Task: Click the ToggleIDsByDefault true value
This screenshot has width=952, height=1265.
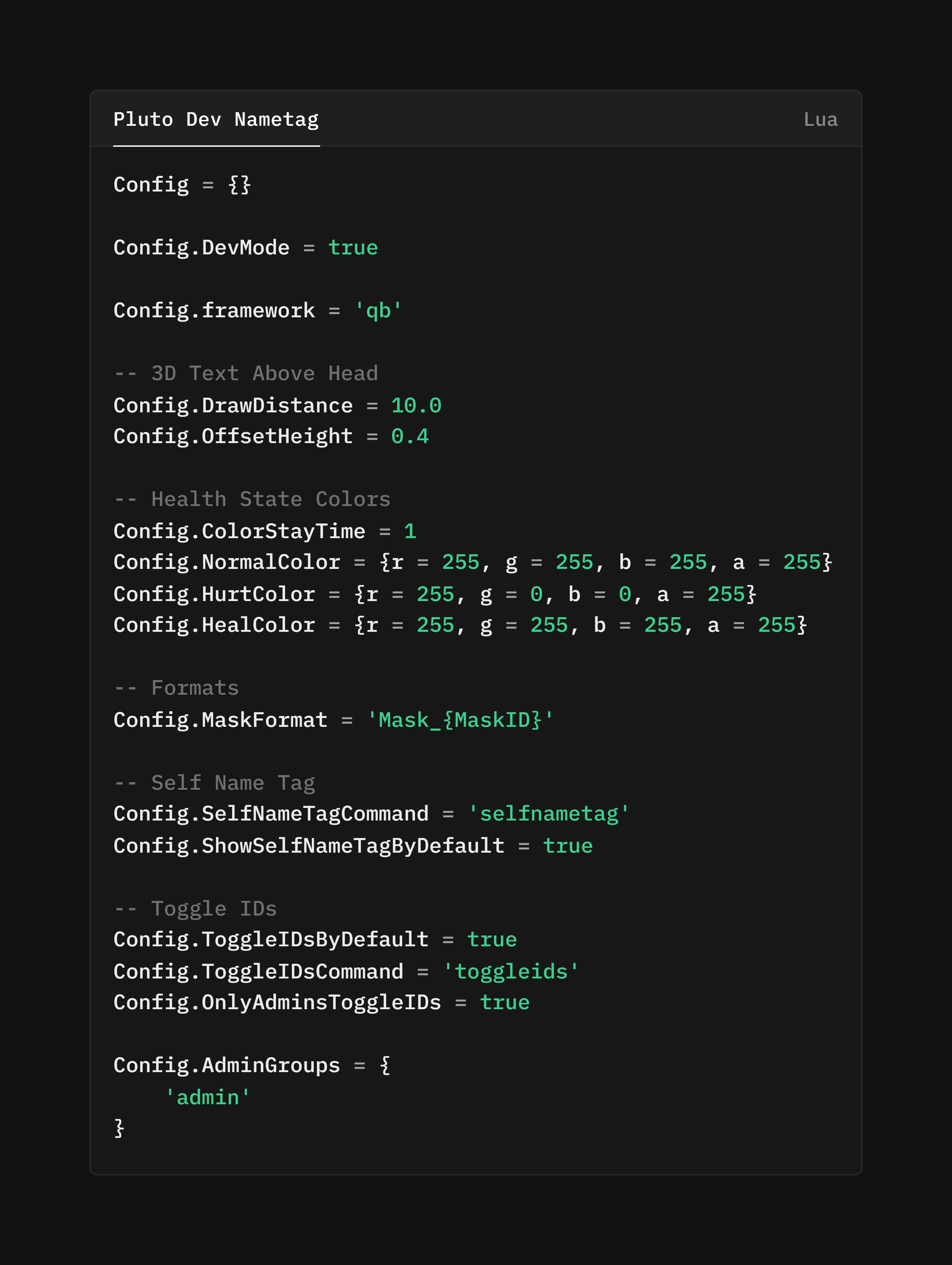Action: click(491, 940)
